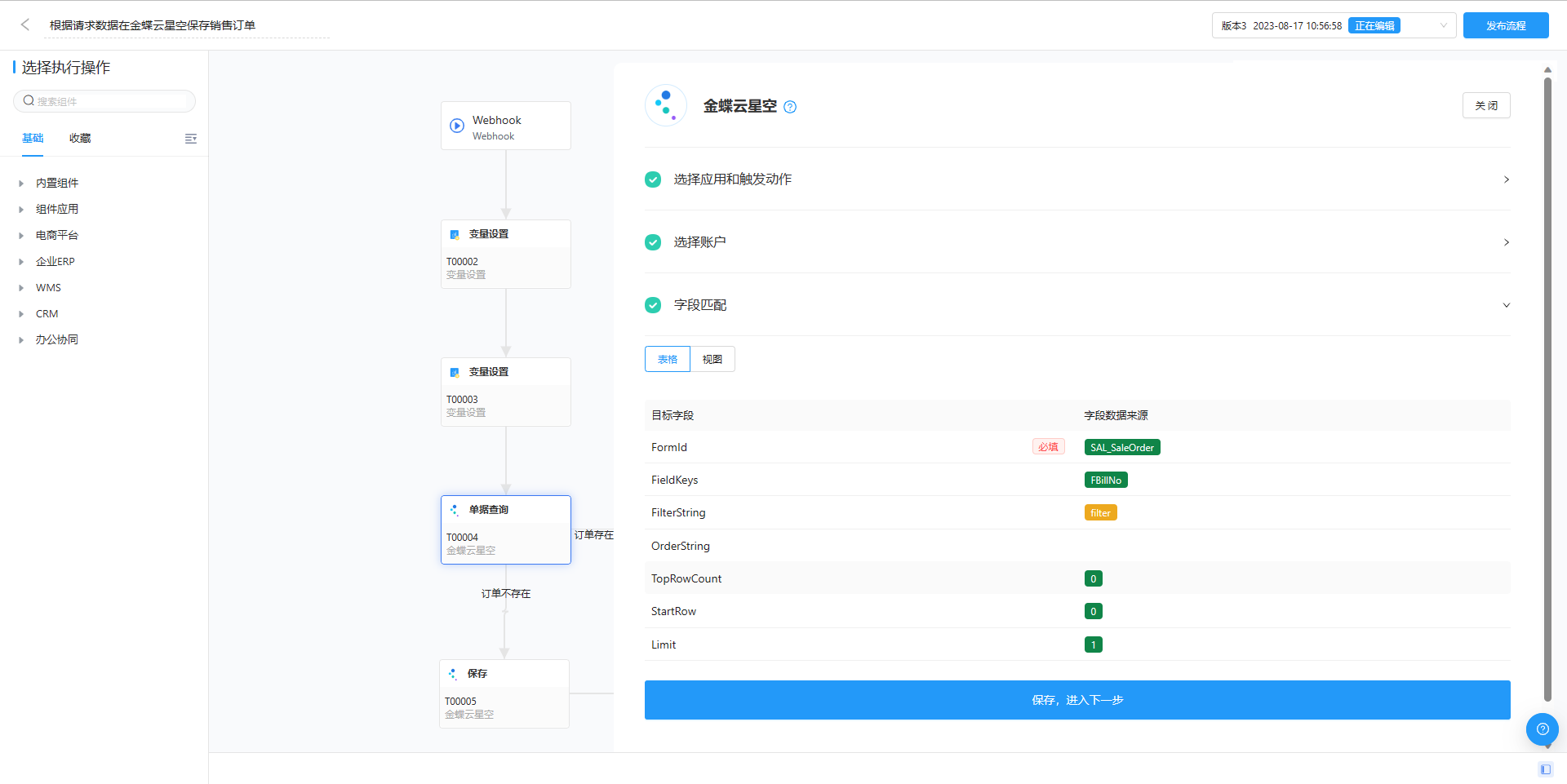Viewport: 1567px width, 784px height.
Task: Click the workflow title input field
Action: click(x=187, y=25)
